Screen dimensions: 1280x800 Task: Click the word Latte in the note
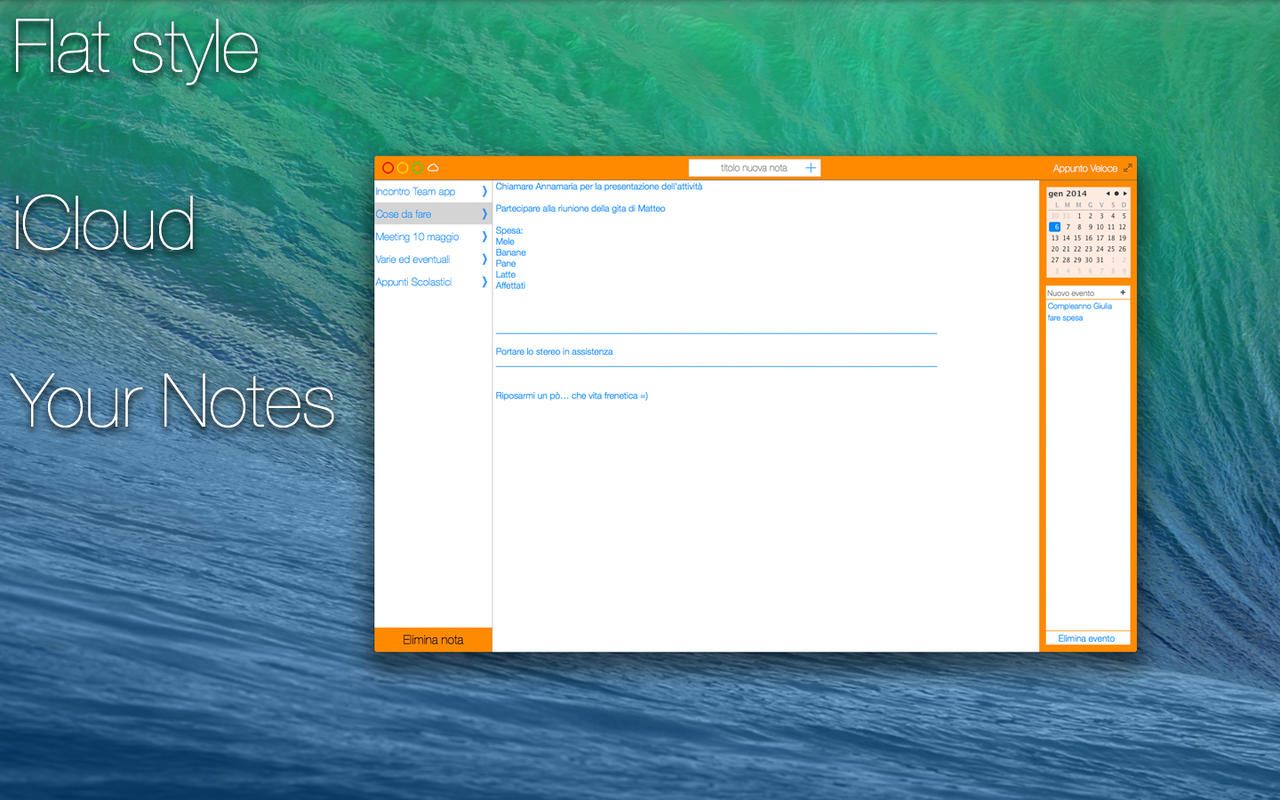coord(506,275)
